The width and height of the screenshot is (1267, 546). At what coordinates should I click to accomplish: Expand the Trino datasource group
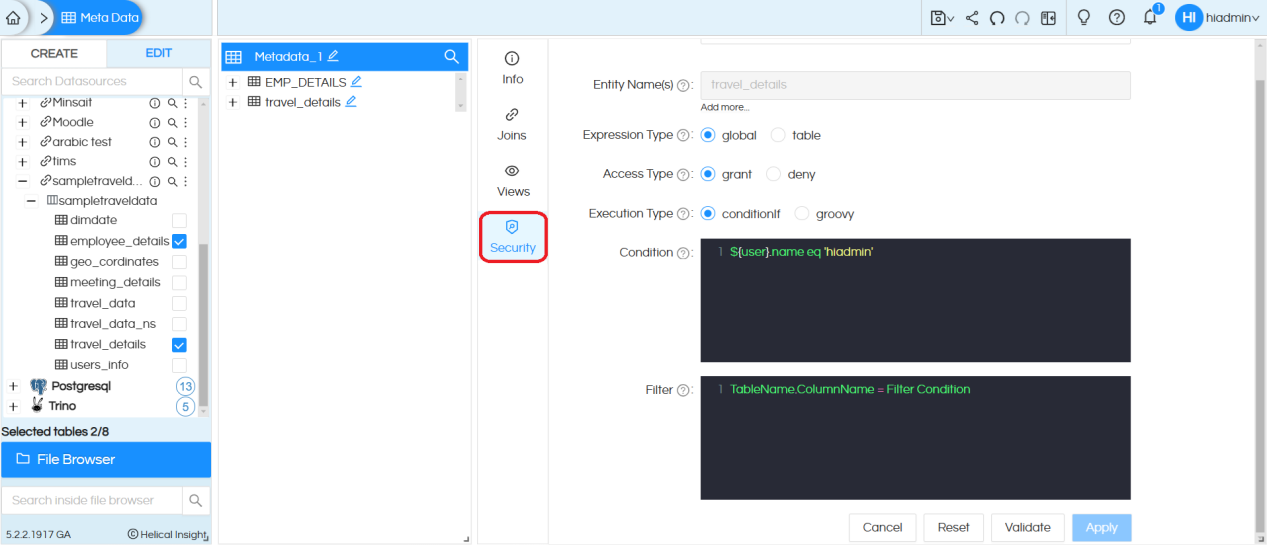13,407
